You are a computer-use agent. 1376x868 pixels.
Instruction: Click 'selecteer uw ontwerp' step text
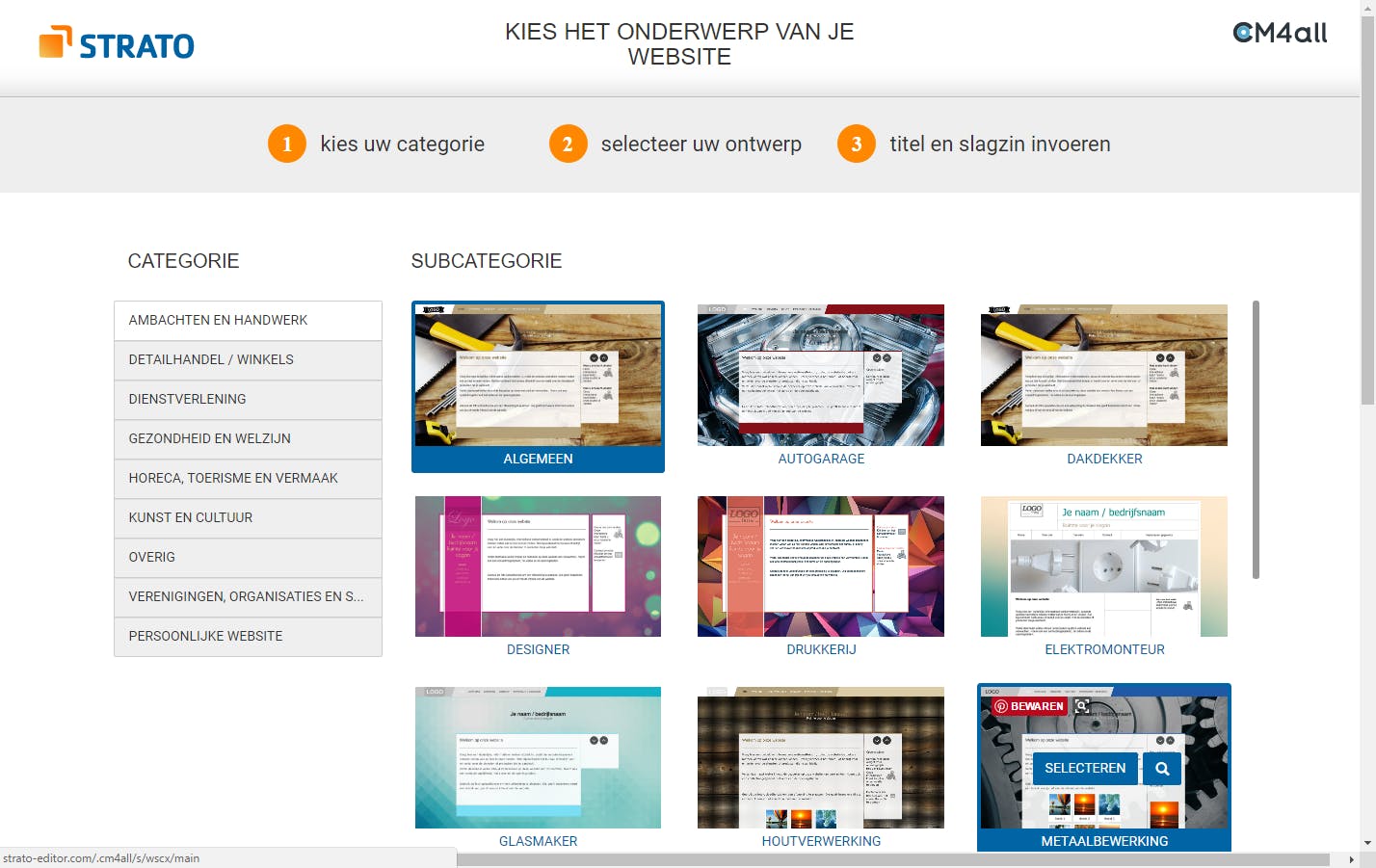(701, 145)
